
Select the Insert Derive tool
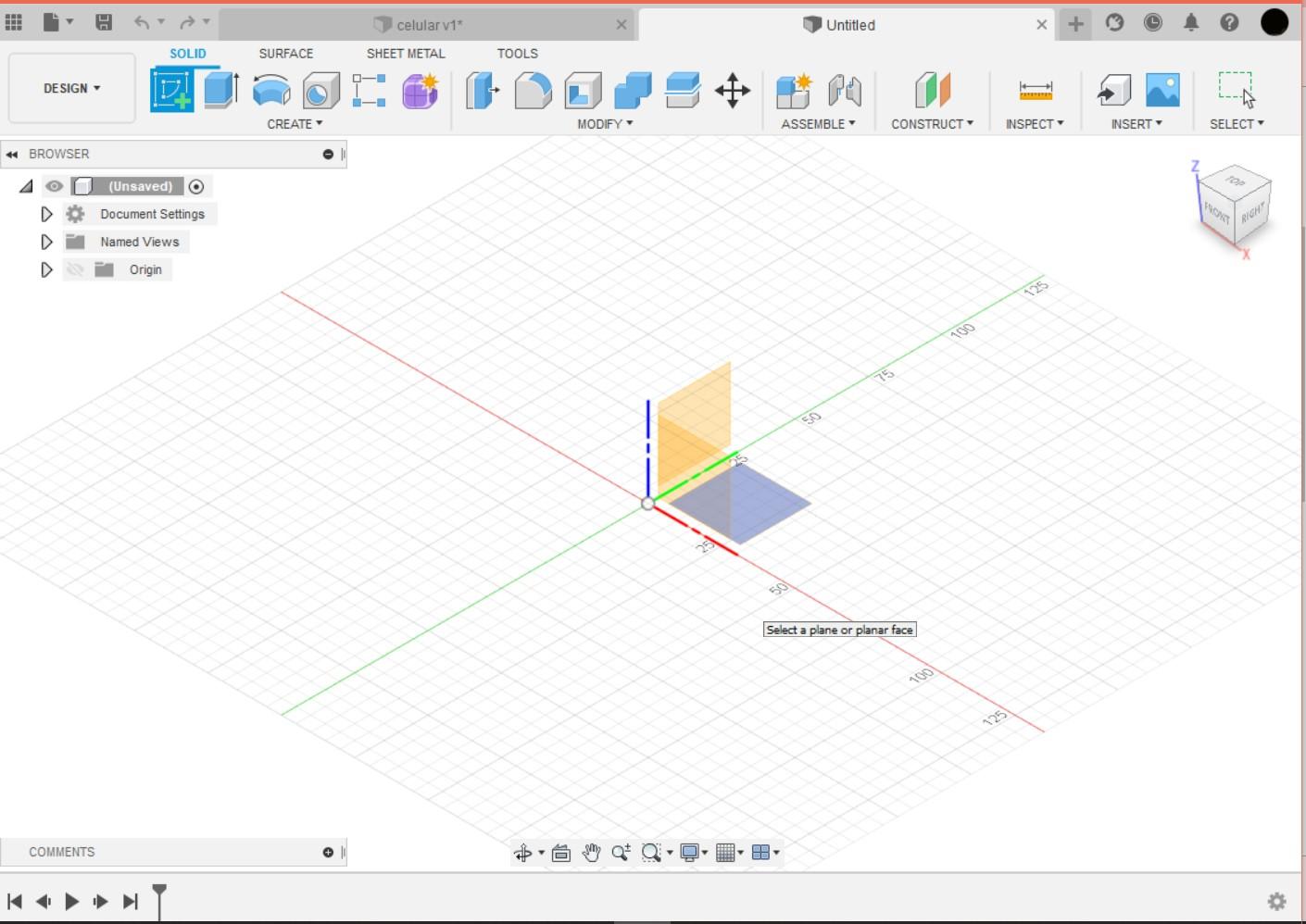pyautogui.click(x=1114, y=91)
